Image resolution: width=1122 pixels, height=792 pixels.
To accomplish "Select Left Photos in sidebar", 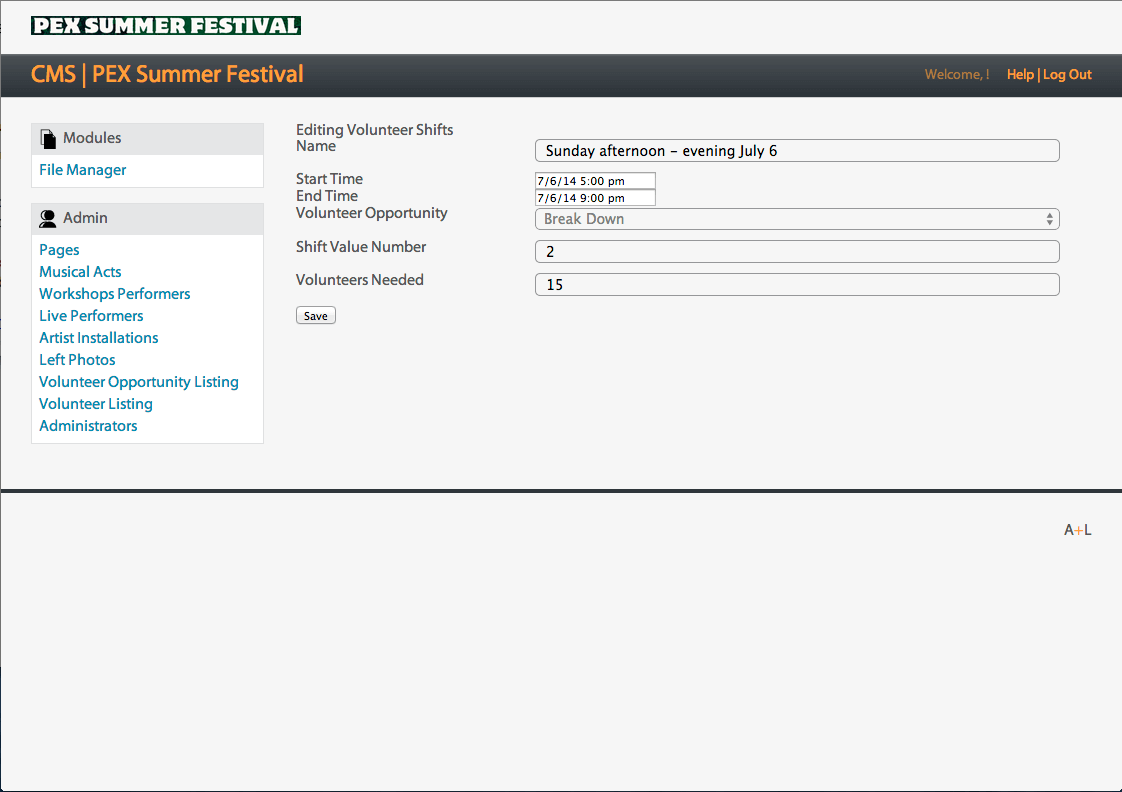I will coord(77,360).
